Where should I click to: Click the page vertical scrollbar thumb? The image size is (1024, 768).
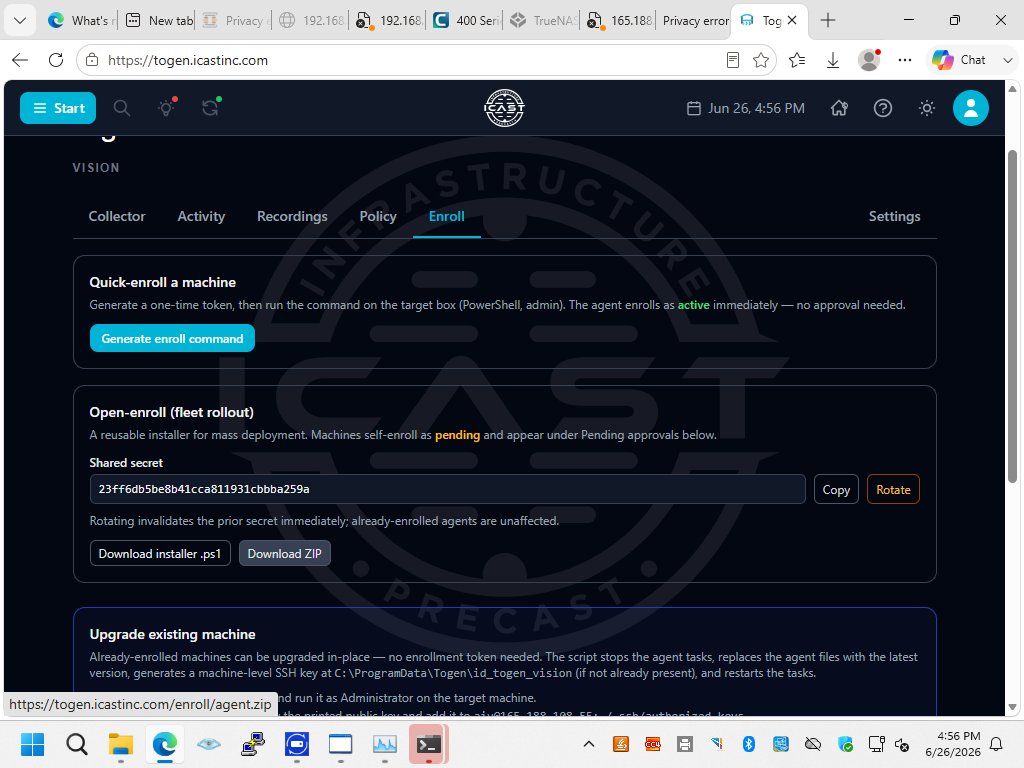click(x=1012, y=317)
